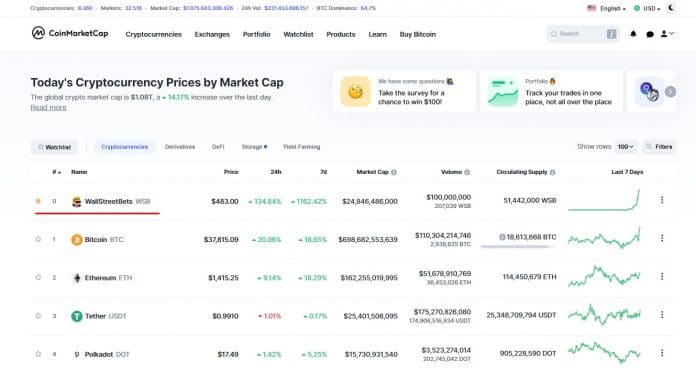The height and width of the screenshot is (373, 696).
Task: Open Bitcoin row three-dot menu
Action: (x=662, y=238)
